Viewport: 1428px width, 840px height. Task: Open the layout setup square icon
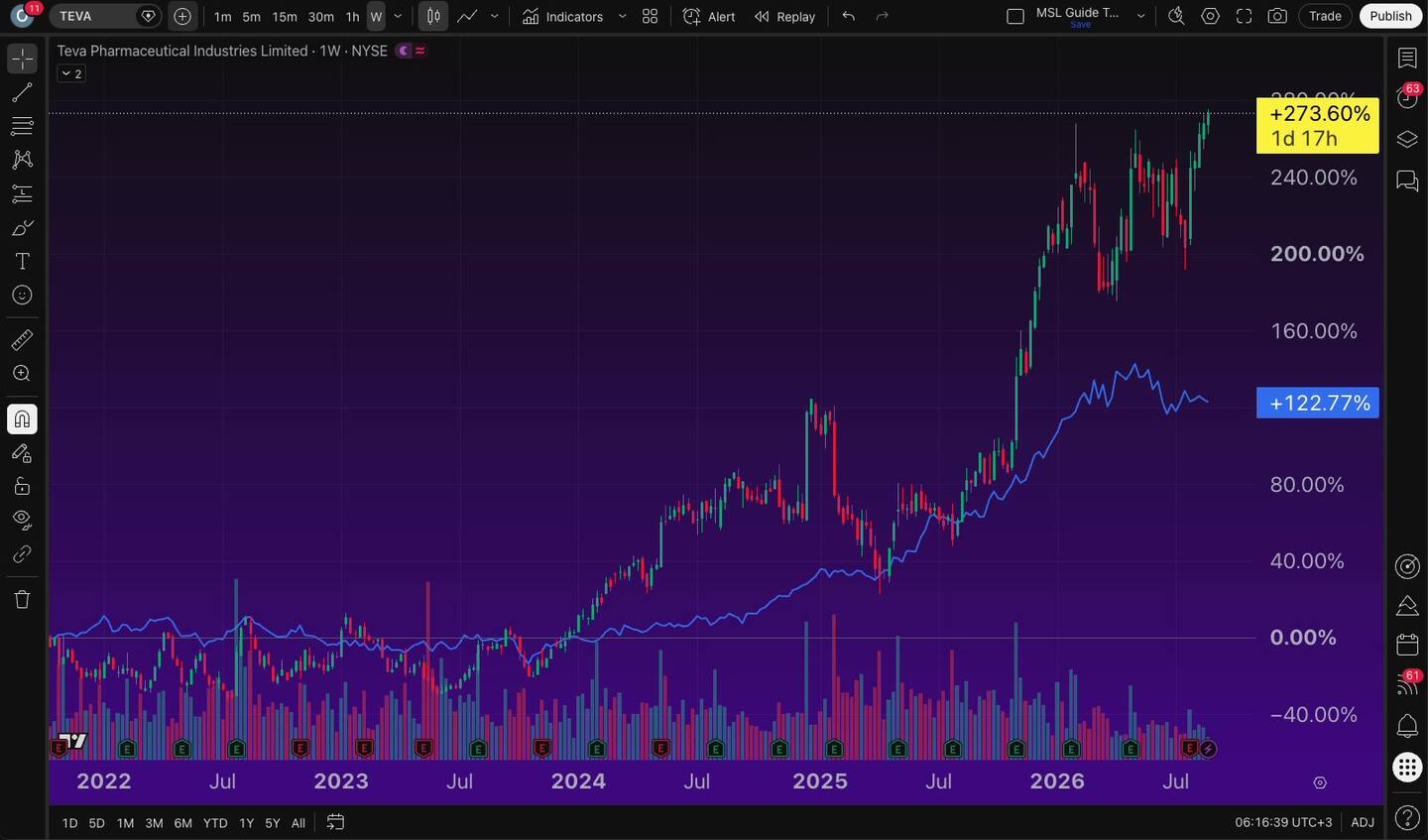pos(1015,17)
